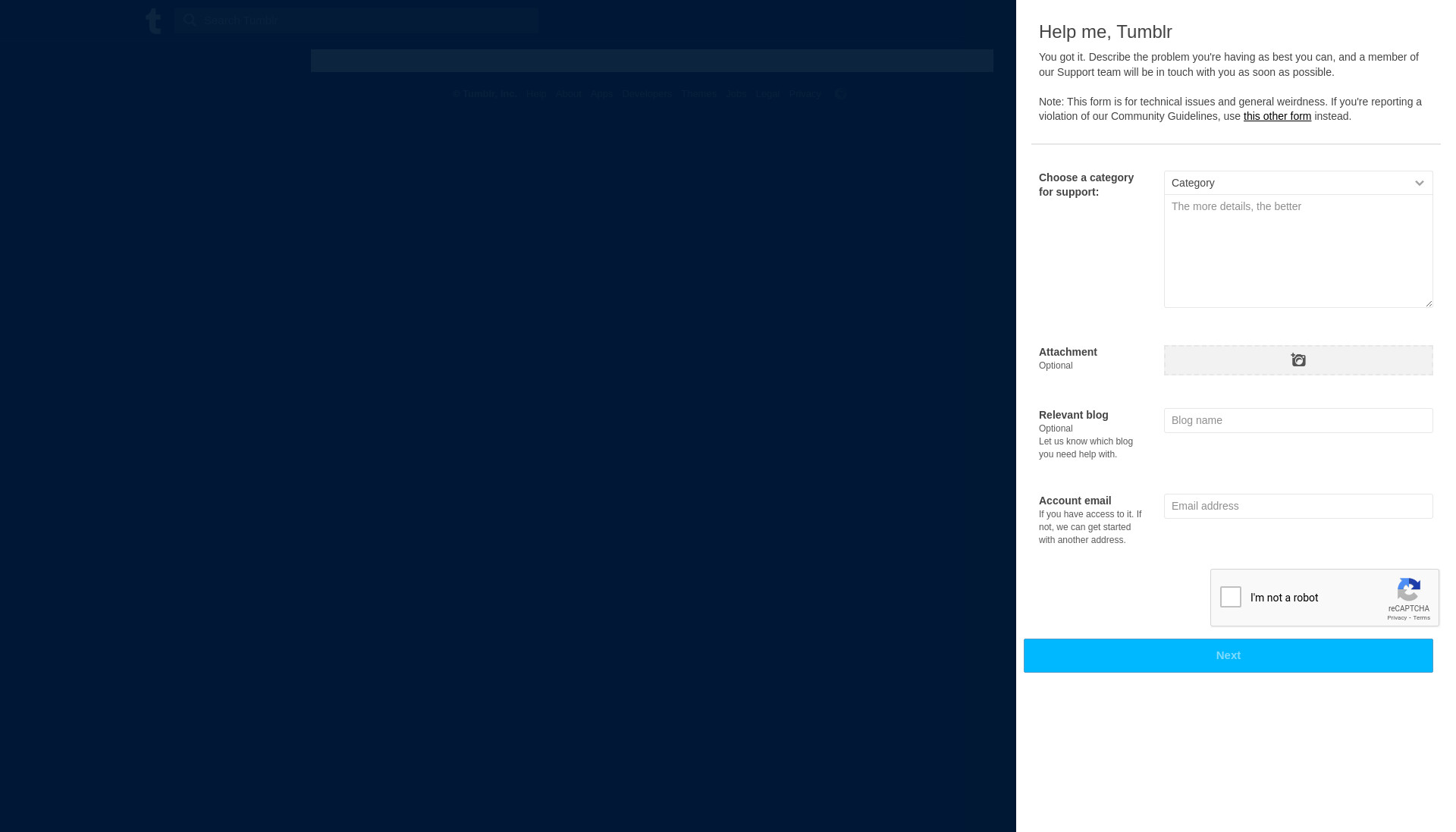This screenshot has width=1456, height=832.
Task: Click the 'Relevant blog' label
Action: pyautogui.click(x=1074, y=415)
